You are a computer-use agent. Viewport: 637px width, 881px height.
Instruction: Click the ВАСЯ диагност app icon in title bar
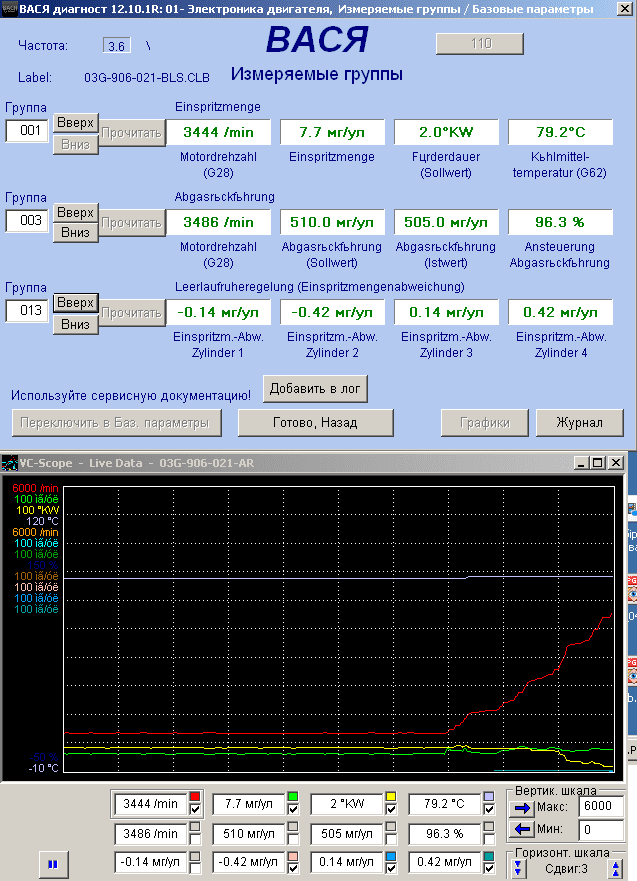pos(10,9)
